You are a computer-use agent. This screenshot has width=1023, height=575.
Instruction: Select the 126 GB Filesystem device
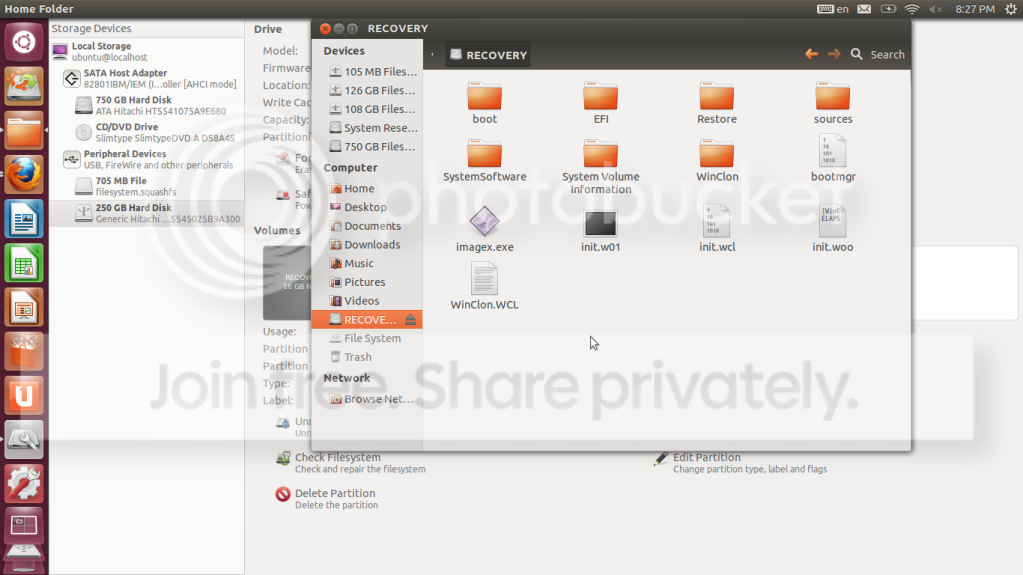[x=373, y=90]
